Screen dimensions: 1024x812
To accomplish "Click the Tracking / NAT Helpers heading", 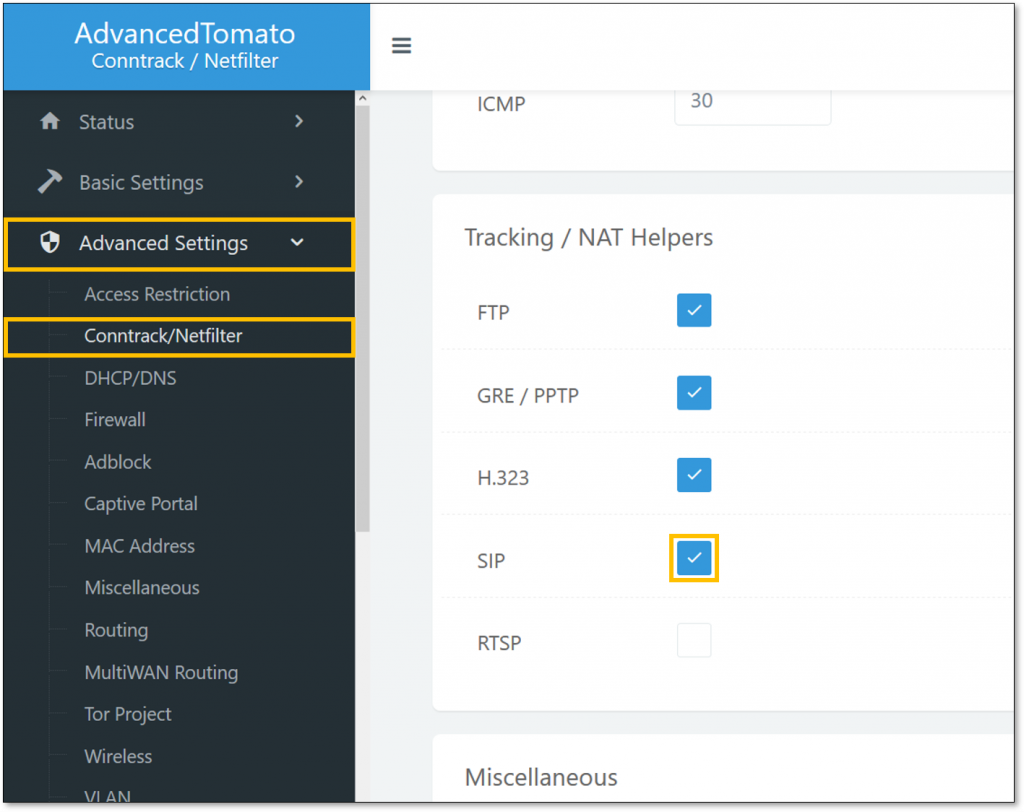I will (588, 237).
